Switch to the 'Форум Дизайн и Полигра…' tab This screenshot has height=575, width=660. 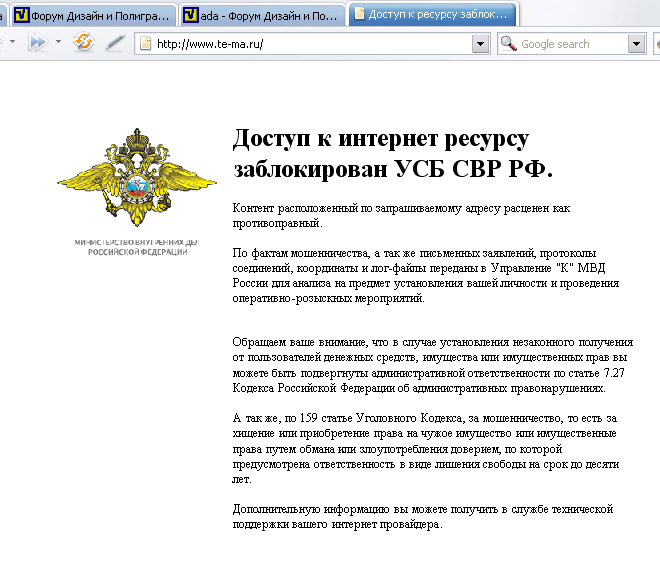tap(93, 16)
